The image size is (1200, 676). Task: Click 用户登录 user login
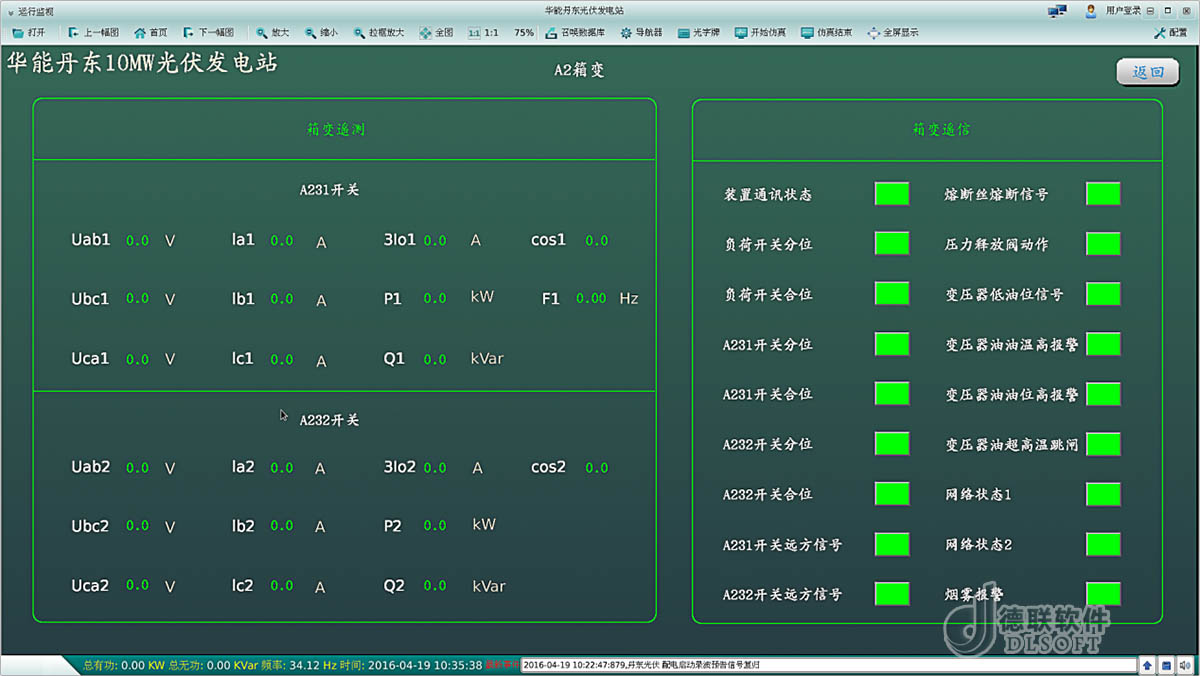point(1114,11)
